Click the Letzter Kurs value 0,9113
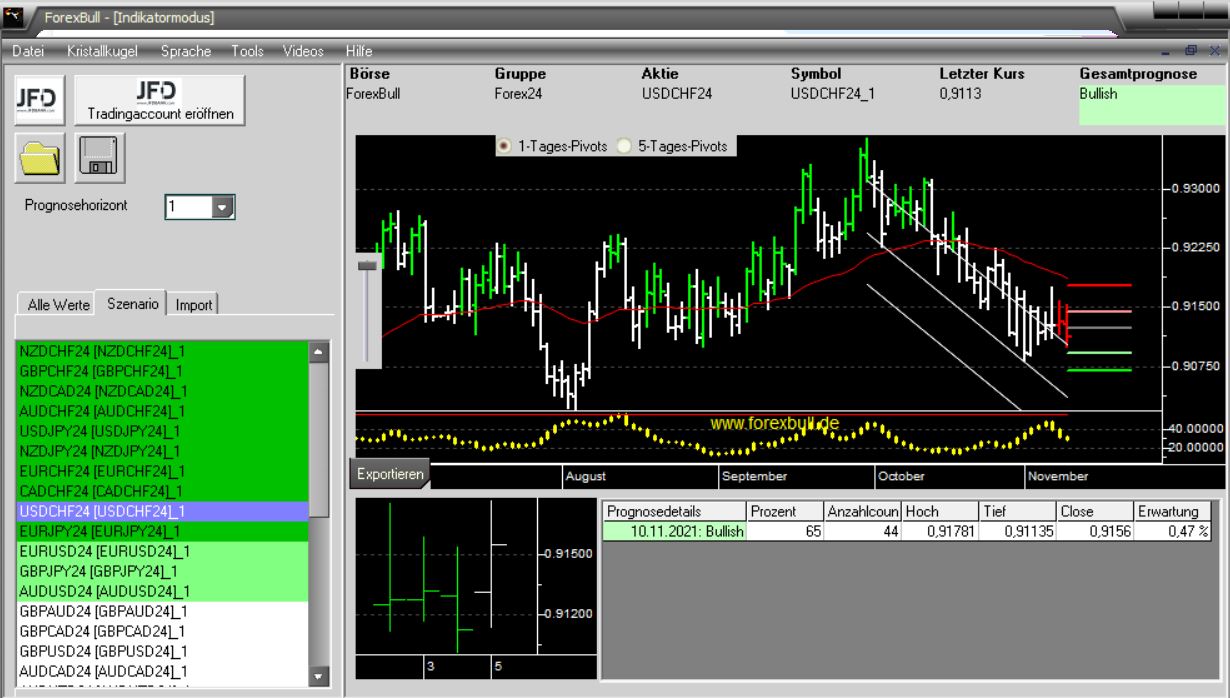Image resolution: width=1230 pixels, height=698 pixels. pos(960,94)
